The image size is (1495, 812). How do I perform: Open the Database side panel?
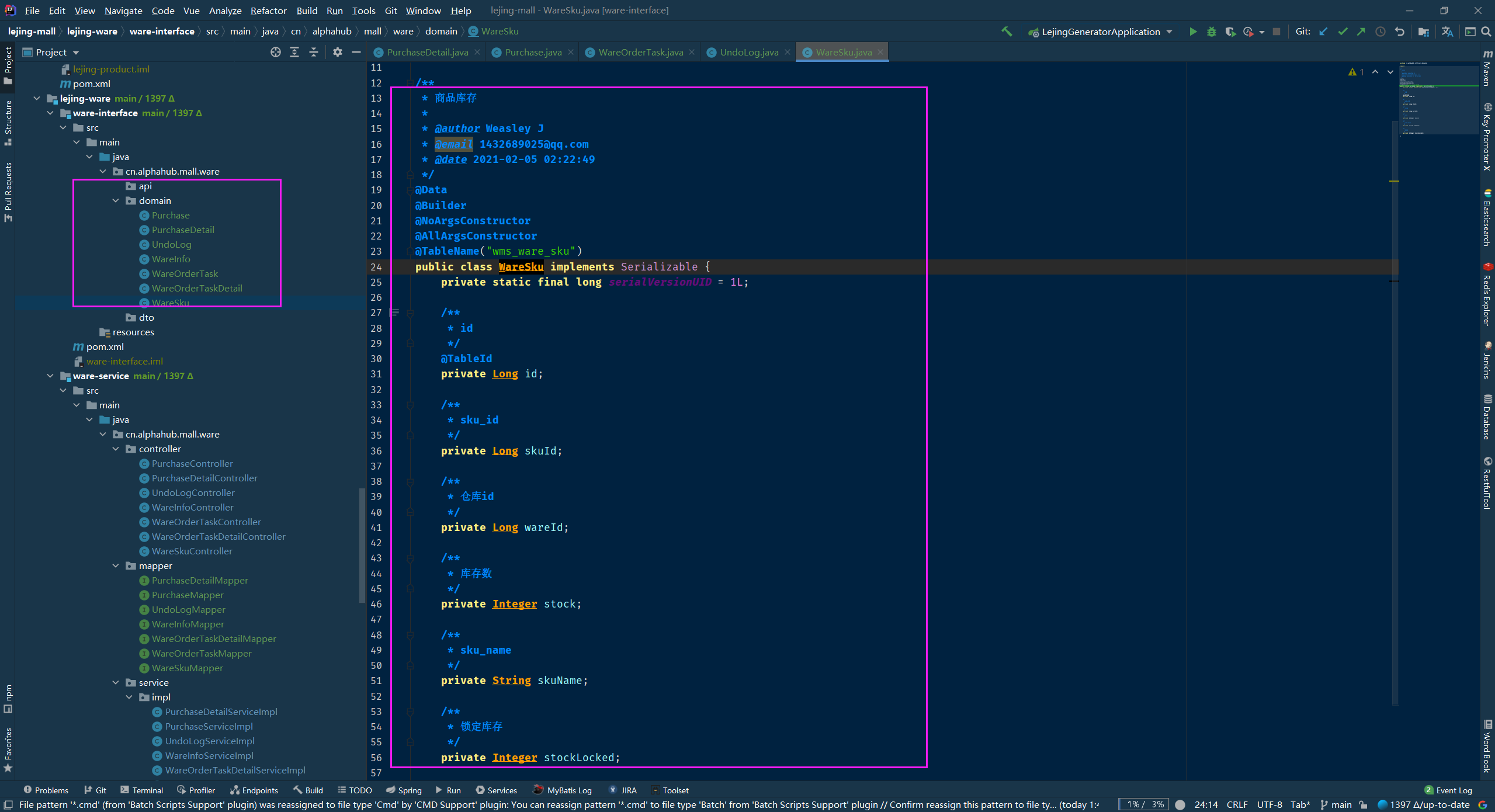coord(1487,417)
